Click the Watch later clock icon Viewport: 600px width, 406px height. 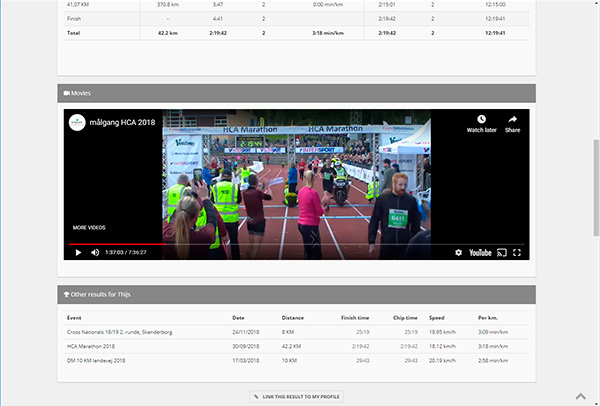click(x=481, y=119)
